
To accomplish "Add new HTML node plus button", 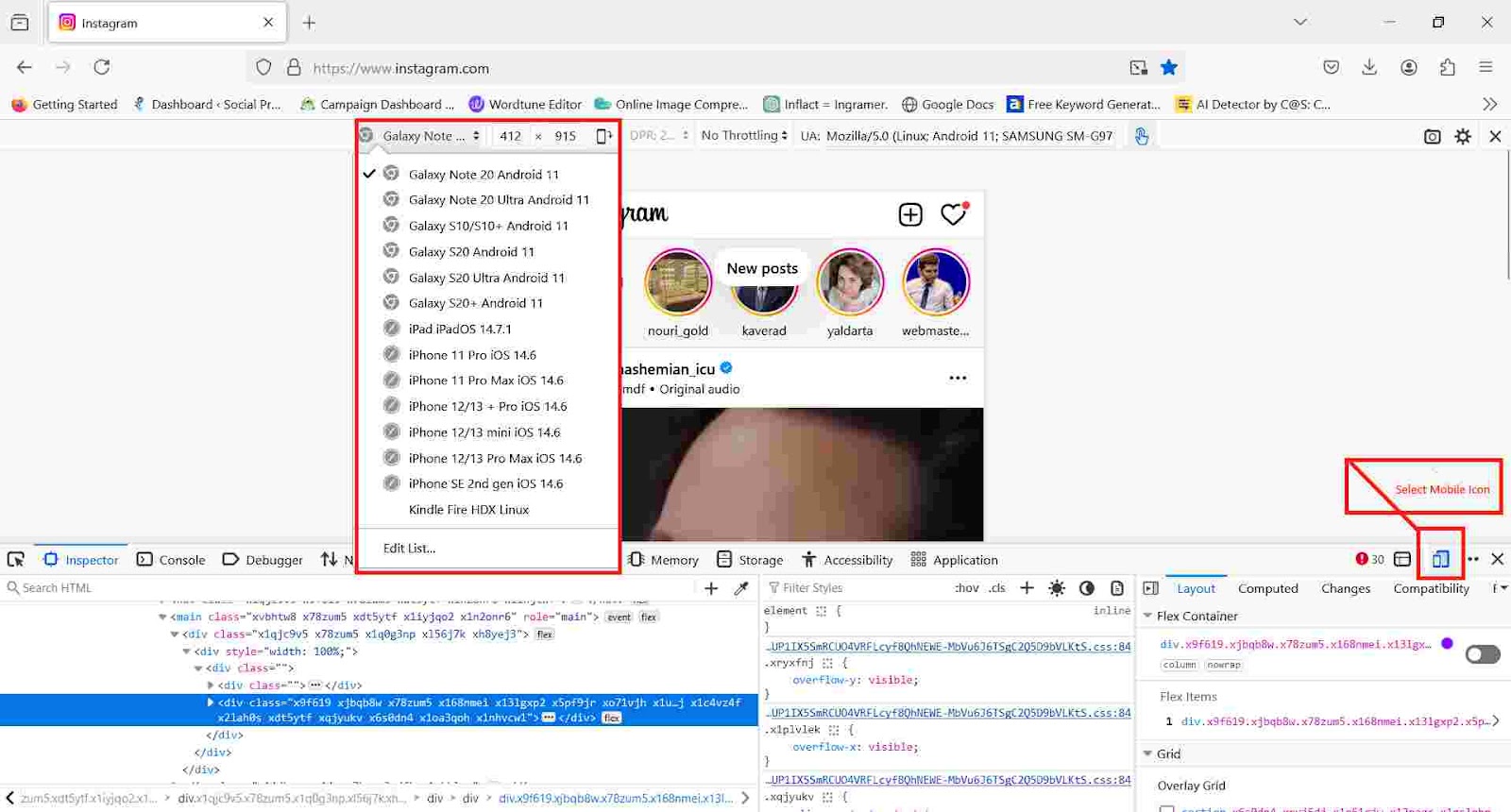I will point(711,588).
